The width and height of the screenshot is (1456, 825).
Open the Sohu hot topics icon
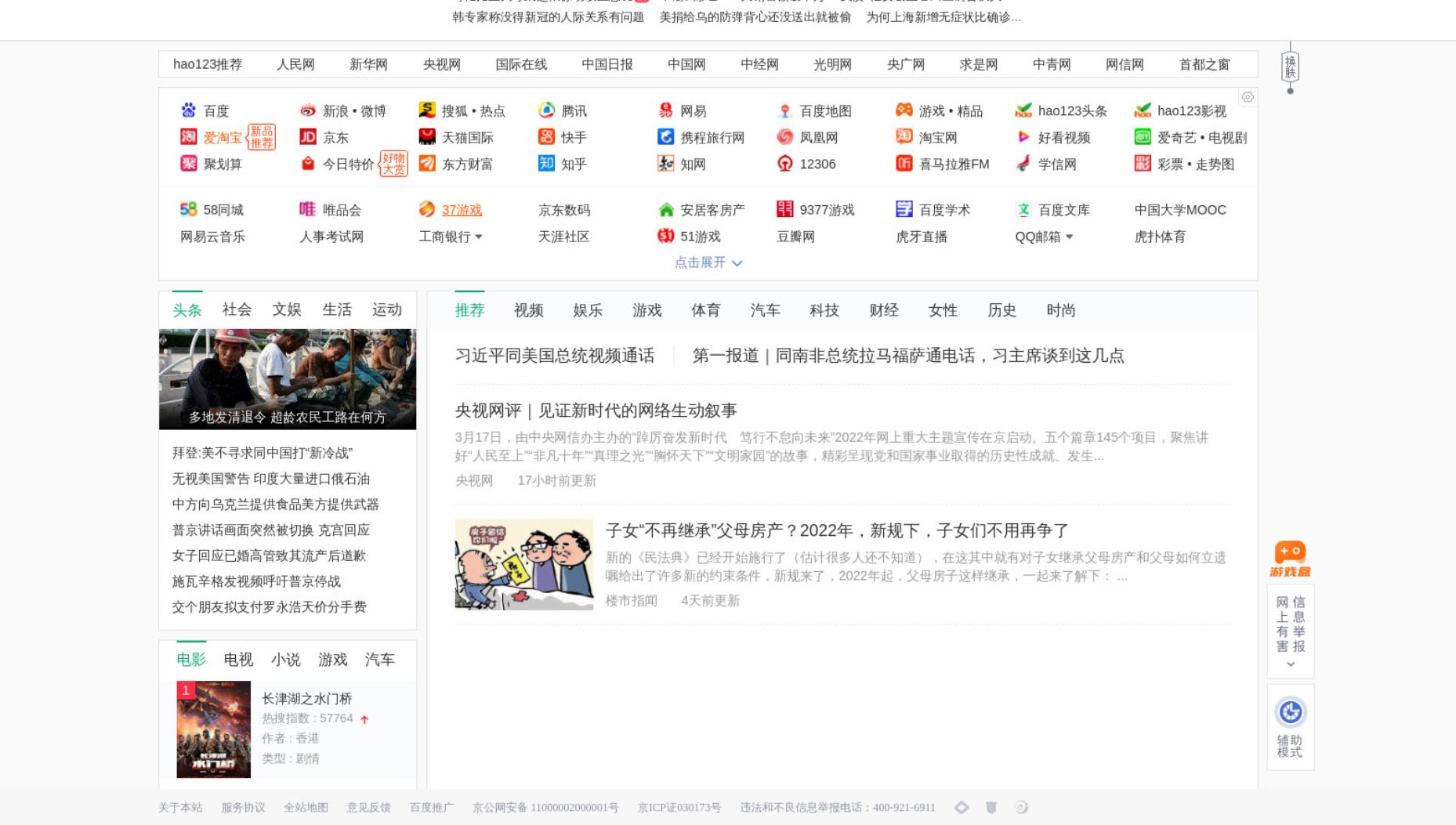(x=427, y=110)
